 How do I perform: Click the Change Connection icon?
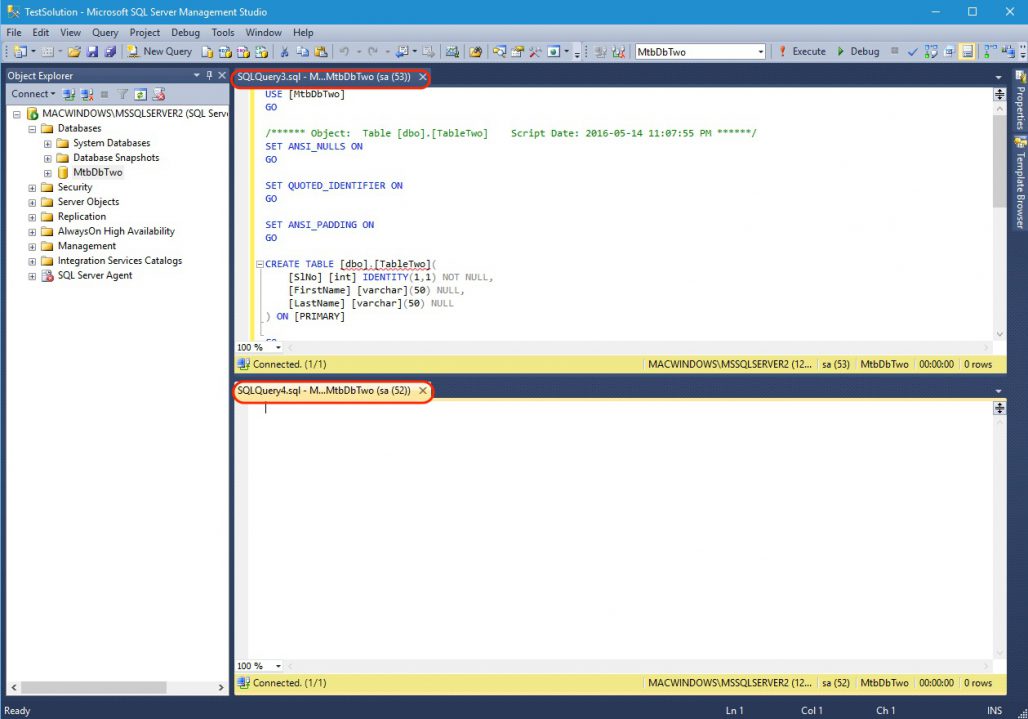(x=618, y=52)
